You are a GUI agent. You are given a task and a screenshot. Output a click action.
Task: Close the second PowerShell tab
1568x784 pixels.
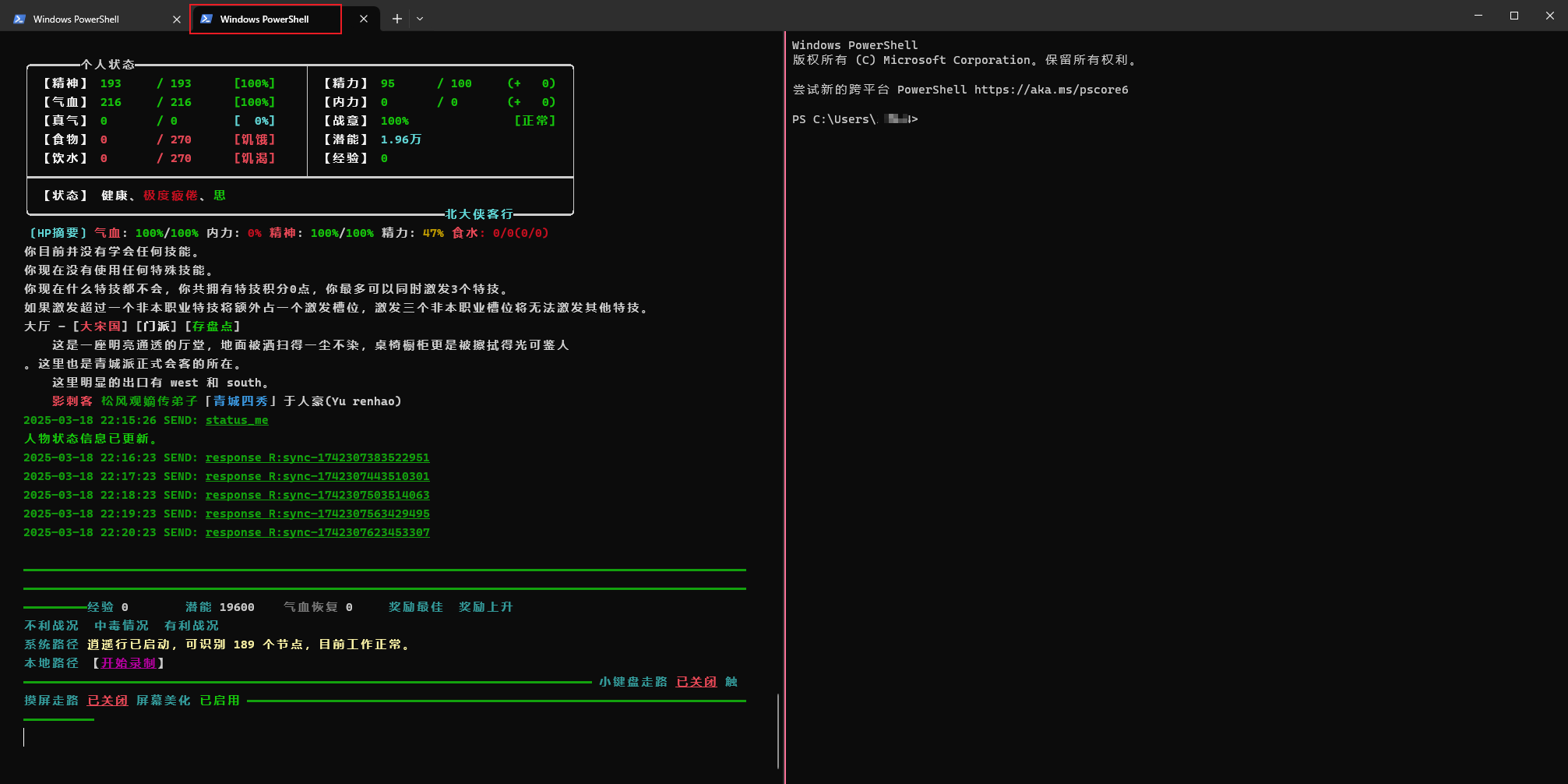tap(364, 19)
